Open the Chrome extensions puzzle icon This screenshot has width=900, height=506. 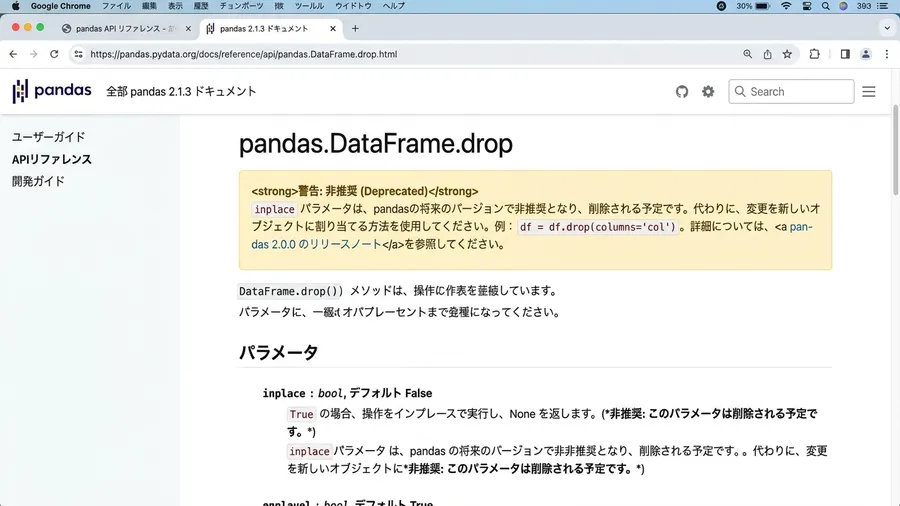[814, 54]
